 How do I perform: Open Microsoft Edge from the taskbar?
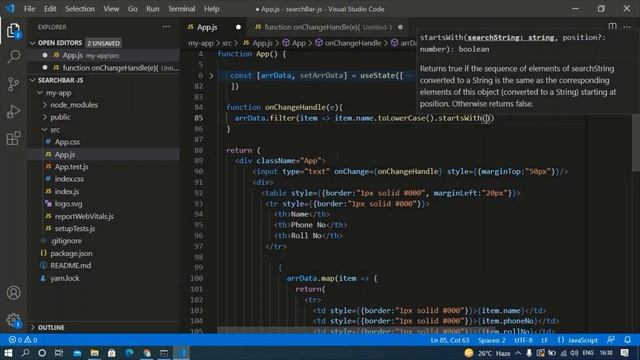[x=129, y=353]
